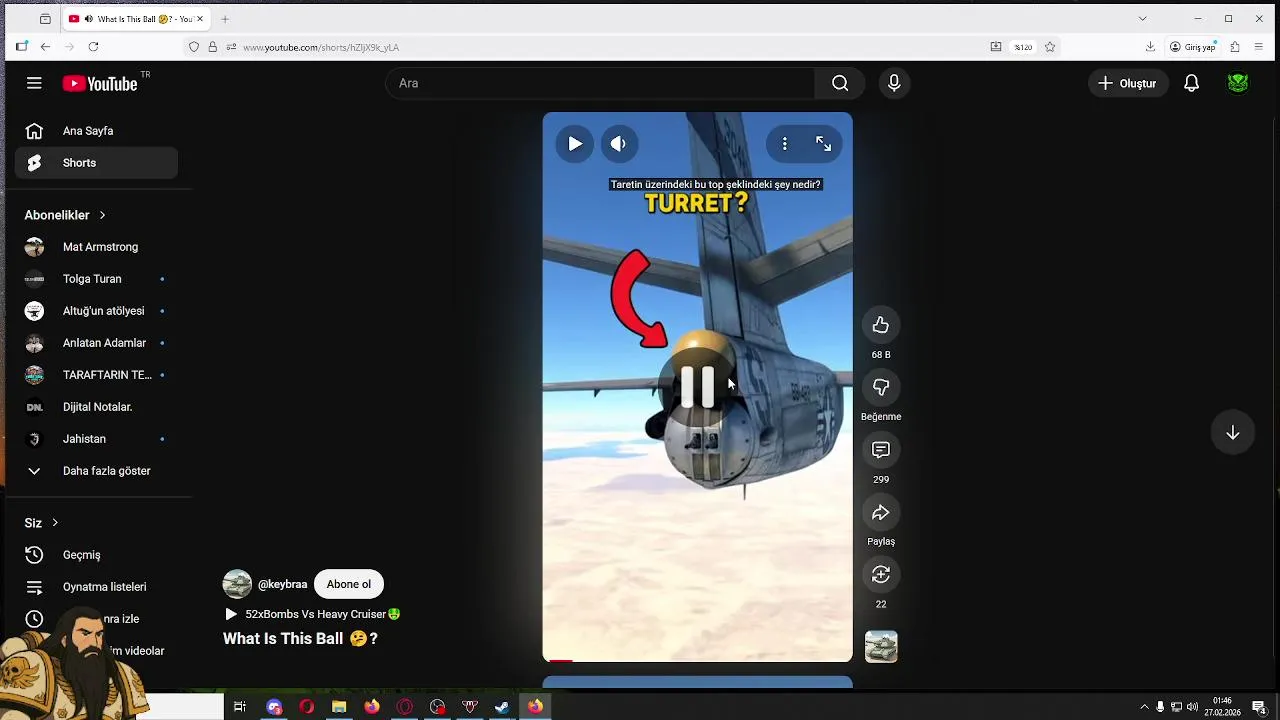Open the three-dot more options on video

tap(785, 144)
